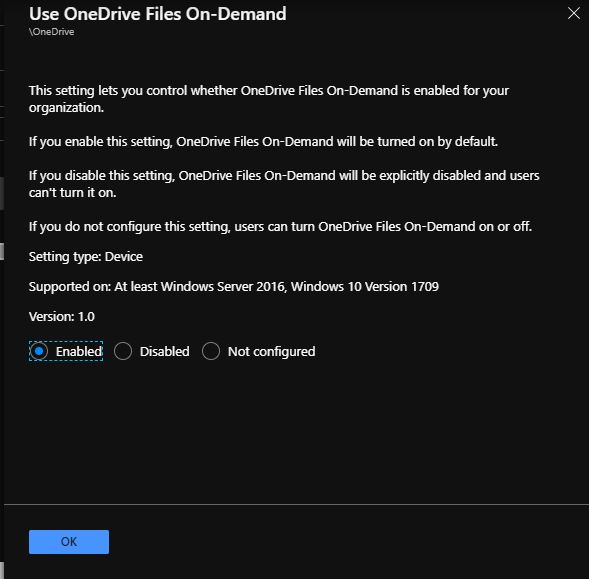Viewport: 589px width, 579px height.
Task: Confirm the setting with OK button
Action: click(69, 542)
